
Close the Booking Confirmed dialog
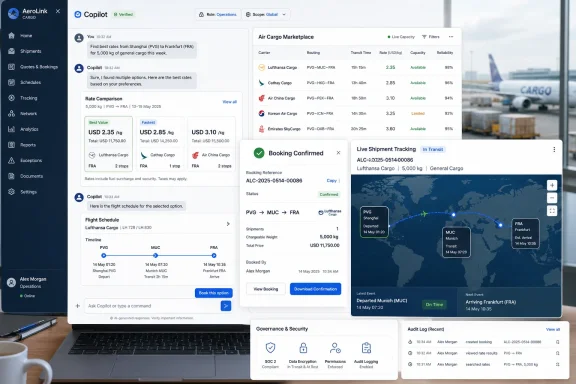[x=338, y=152]
